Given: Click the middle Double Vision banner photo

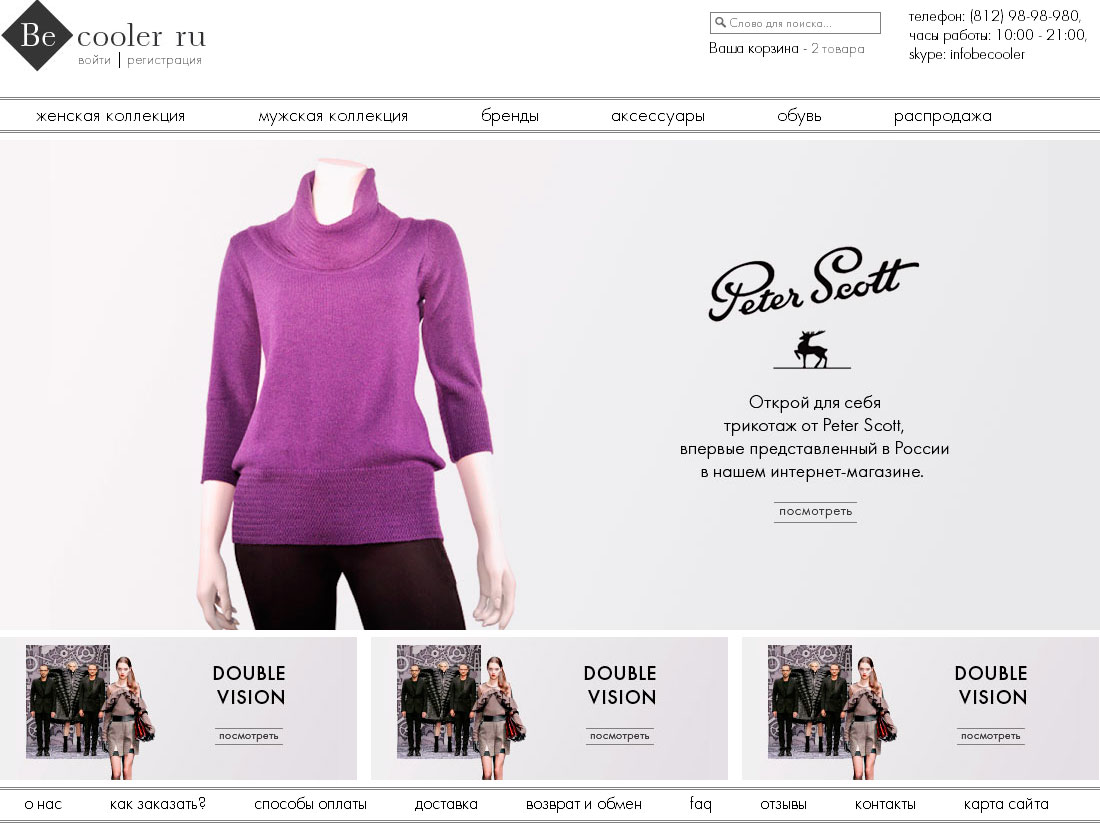Looking at the screenshot, I should 462,710.
